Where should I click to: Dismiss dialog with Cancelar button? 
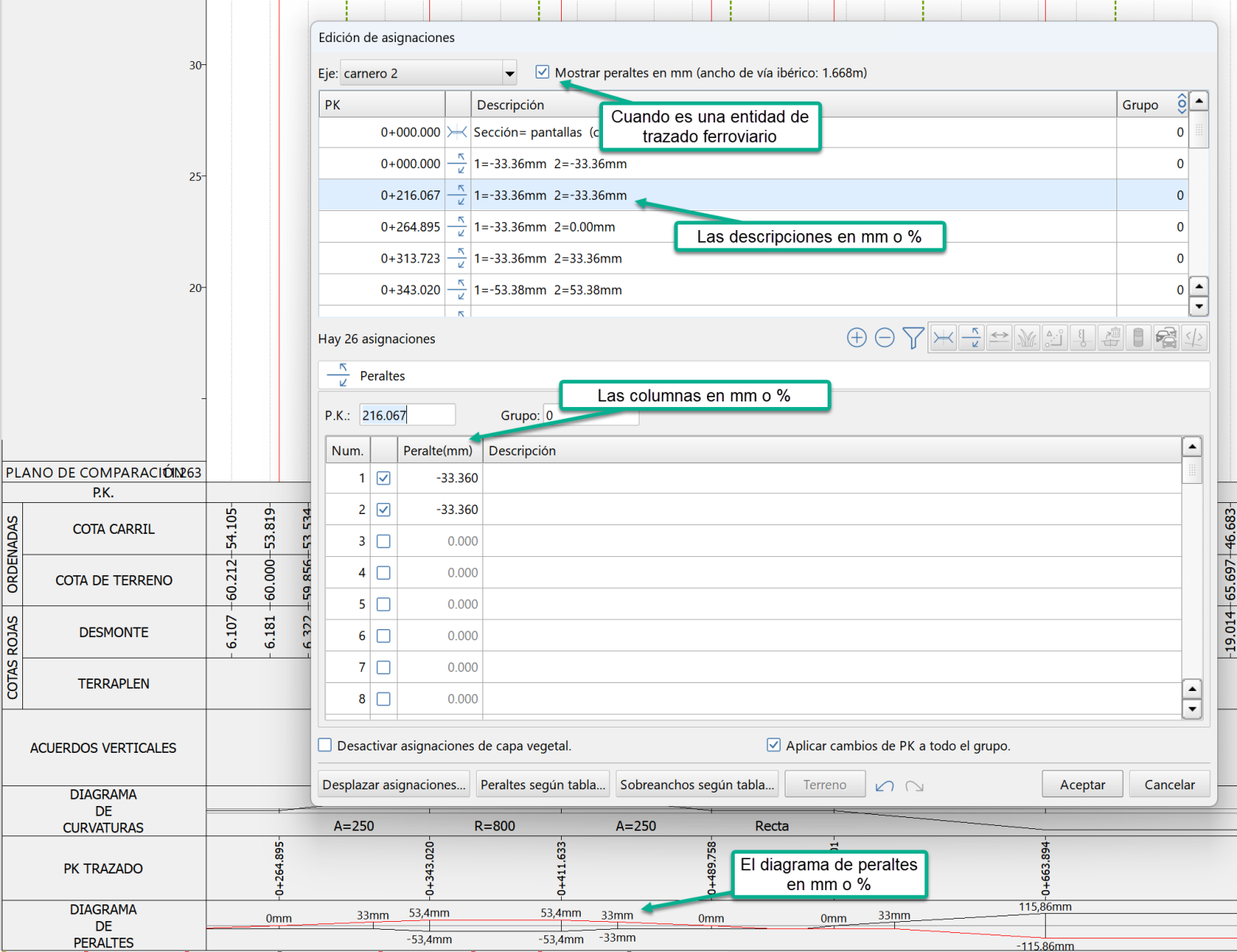[1170, 785]
